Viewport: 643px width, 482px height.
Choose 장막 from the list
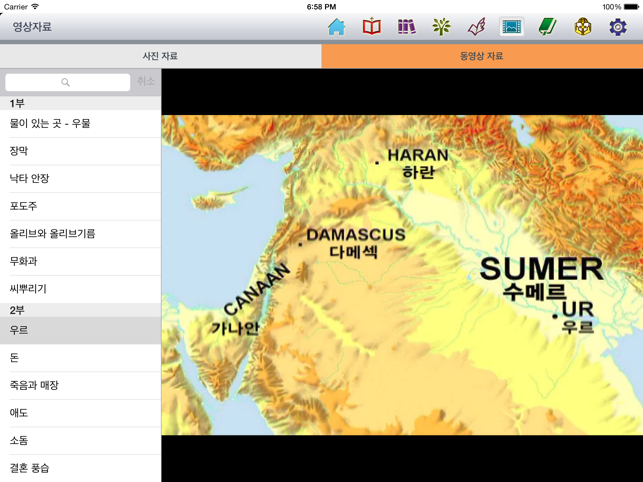[80, 151]
